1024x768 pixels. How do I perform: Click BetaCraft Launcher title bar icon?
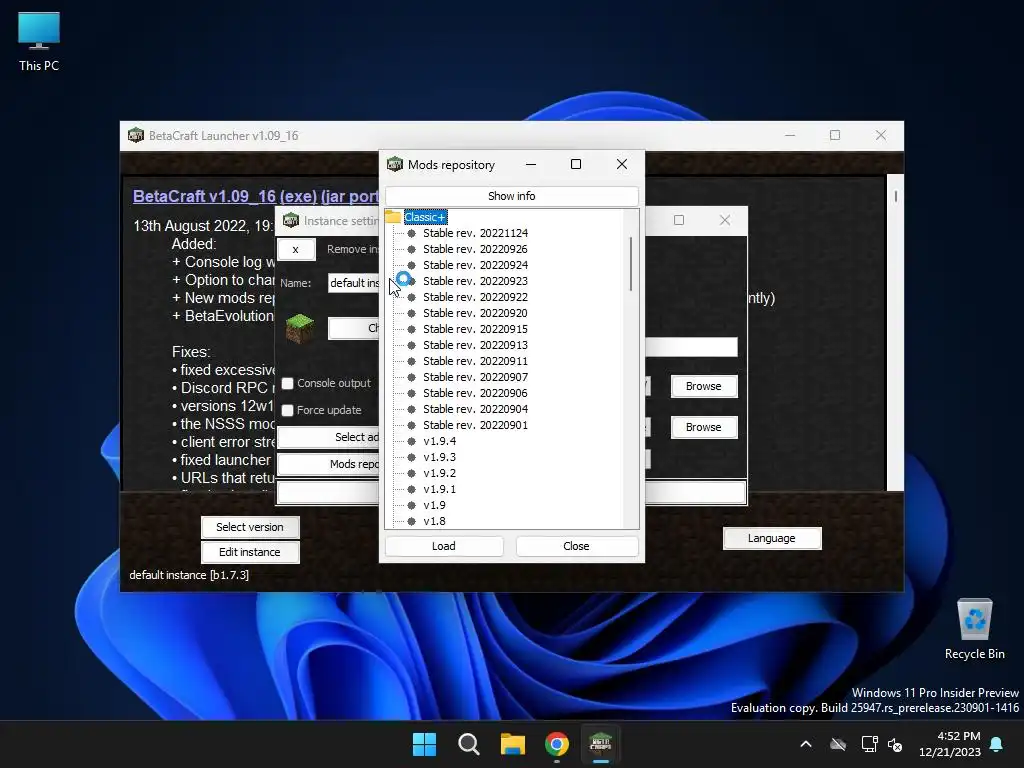pyautogui.click(x=136, y=135)
